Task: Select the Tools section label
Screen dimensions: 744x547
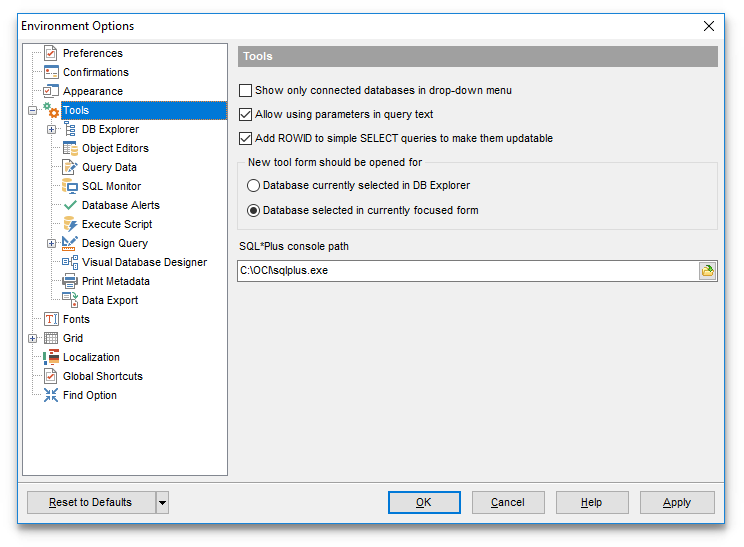Action: coord(76,110)
